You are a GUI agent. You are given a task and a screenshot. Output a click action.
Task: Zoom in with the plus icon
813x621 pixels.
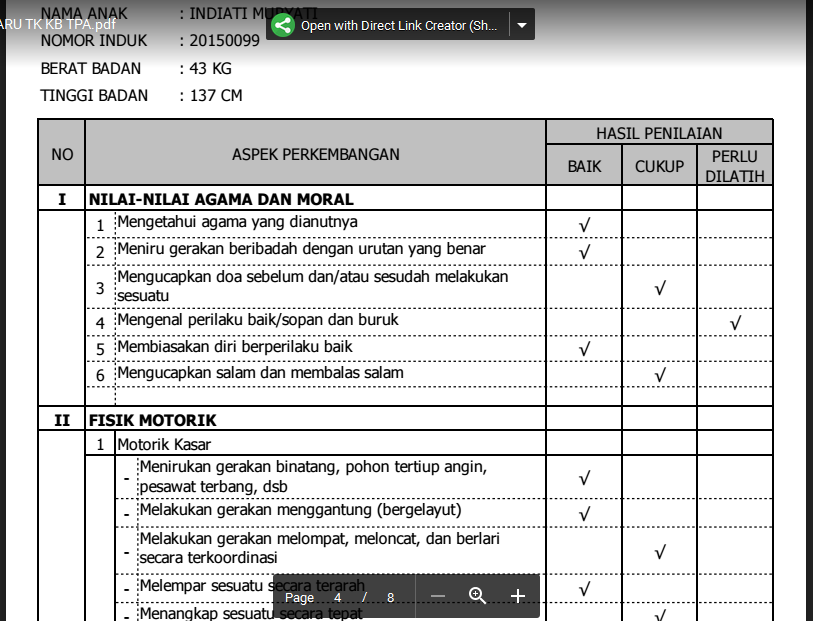click(518, 596)
